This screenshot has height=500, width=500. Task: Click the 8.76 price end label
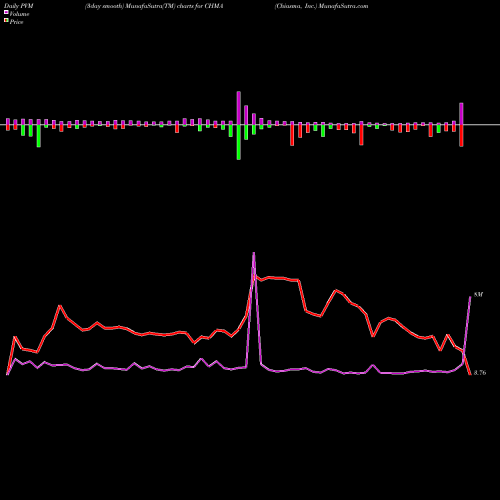point(480,373)
